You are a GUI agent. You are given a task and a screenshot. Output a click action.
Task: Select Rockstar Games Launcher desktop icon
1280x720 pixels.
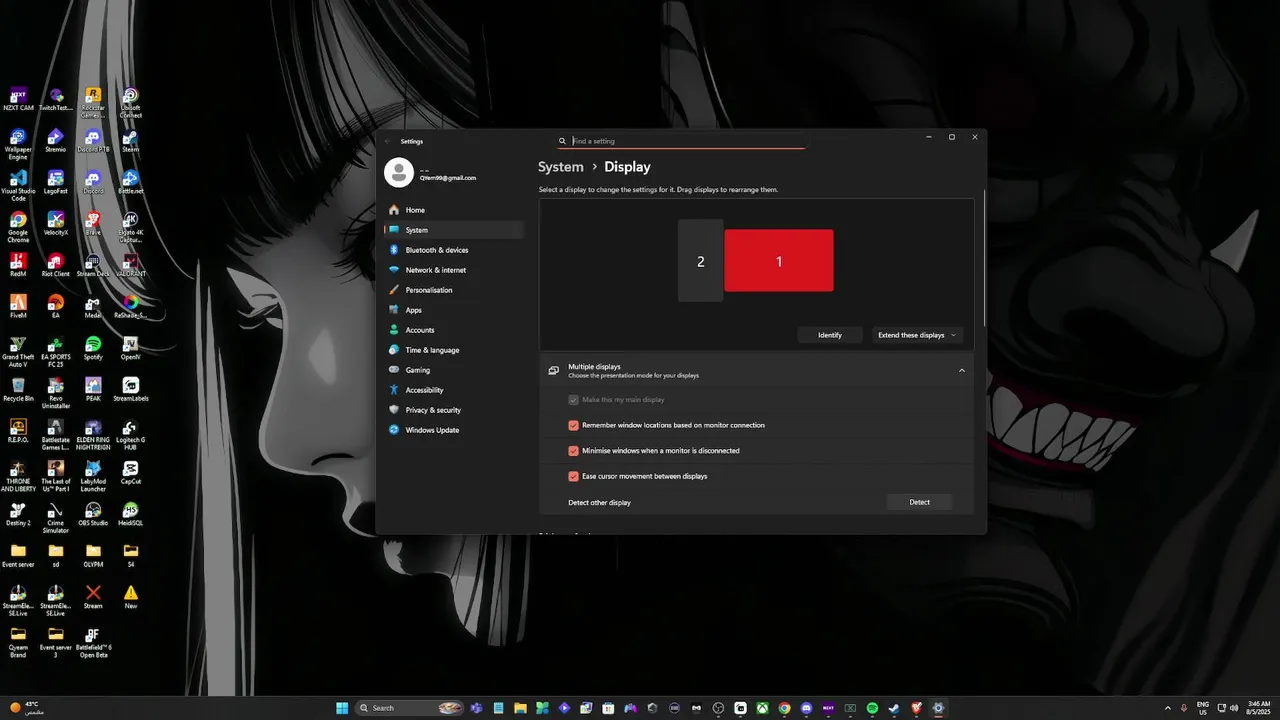93,102
